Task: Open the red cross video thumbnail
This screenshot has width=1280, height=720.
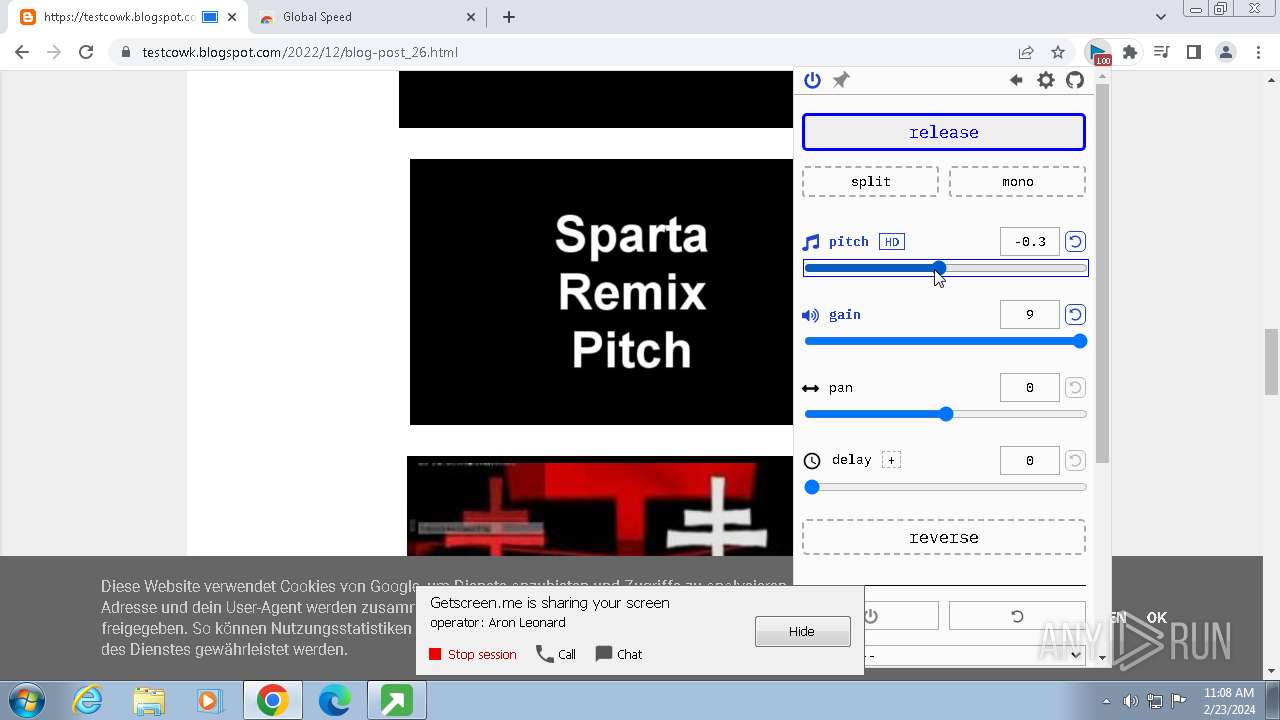Action: point(600,506)
